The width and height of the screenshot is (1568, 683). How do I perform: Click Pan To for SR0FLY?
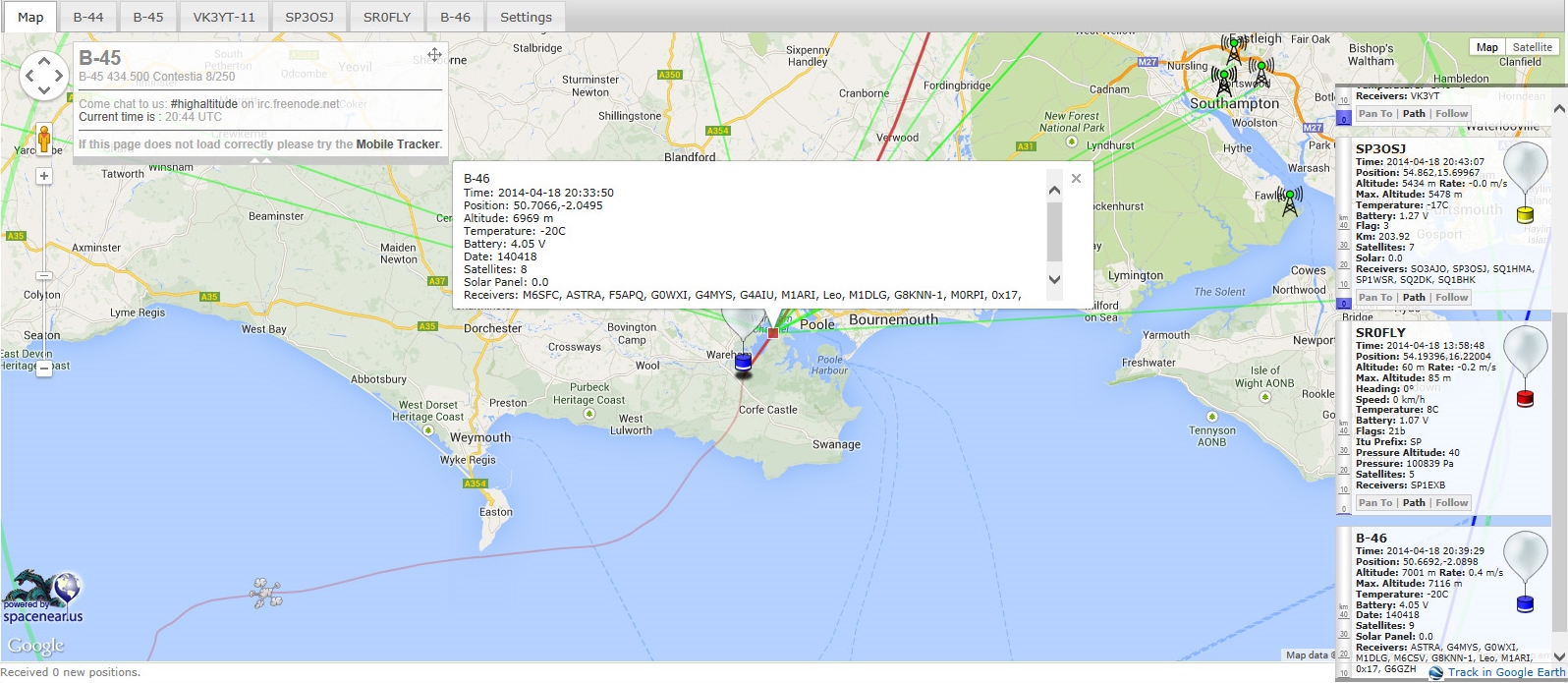[x=1375, y=503]
